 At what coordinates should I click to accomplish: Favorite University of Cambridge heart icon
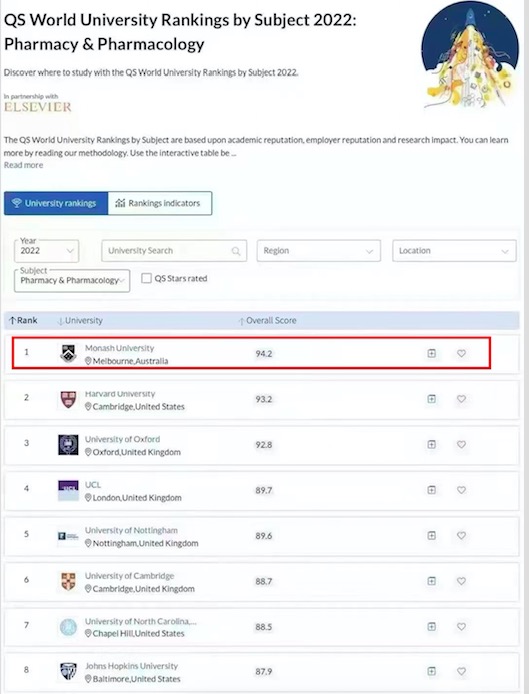pyautogui.click(x=461, y=581)
